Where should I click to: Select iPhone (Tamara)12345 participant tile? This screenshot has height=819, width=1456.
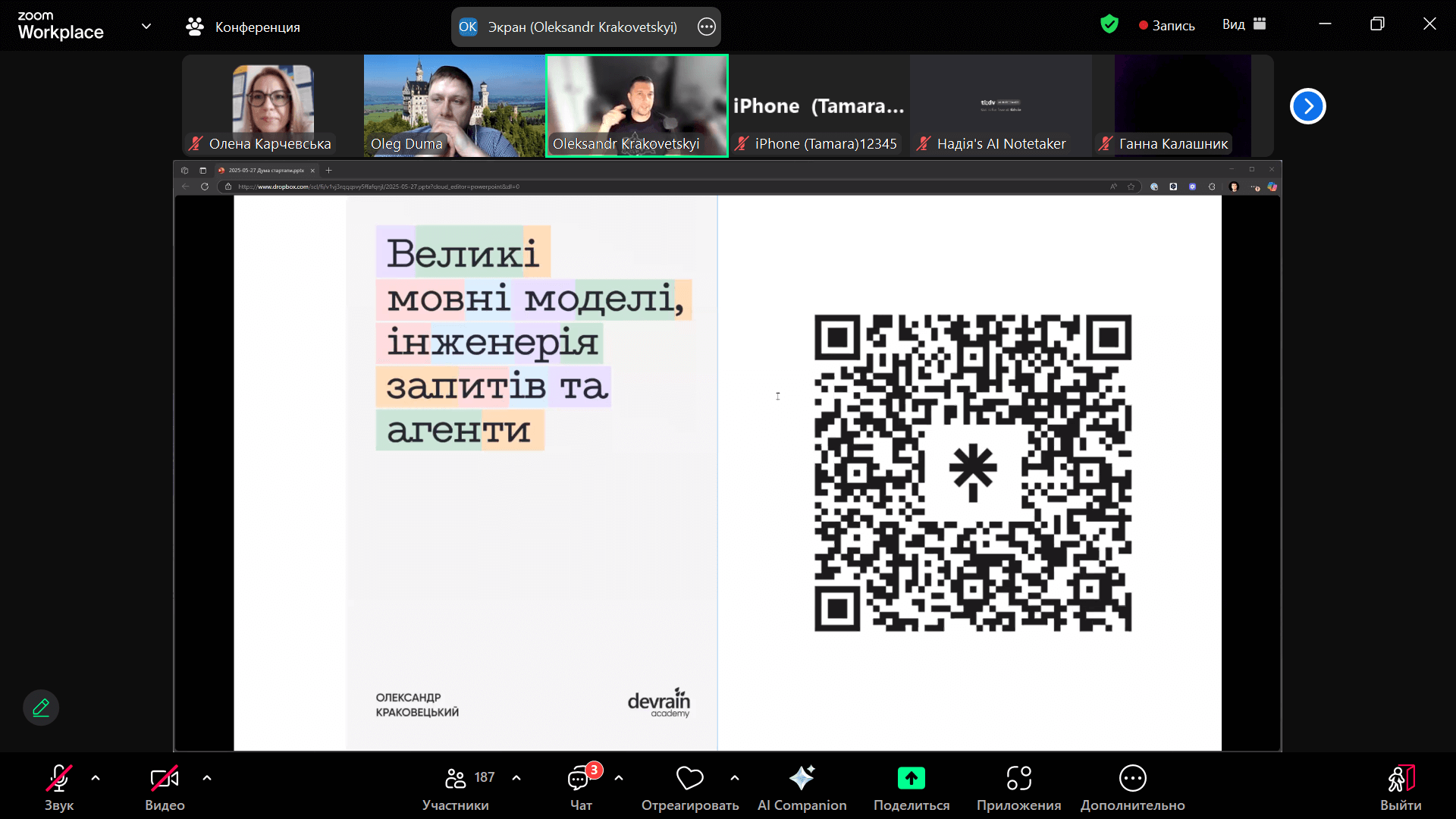pyautogui.click(x=819, y=105)
